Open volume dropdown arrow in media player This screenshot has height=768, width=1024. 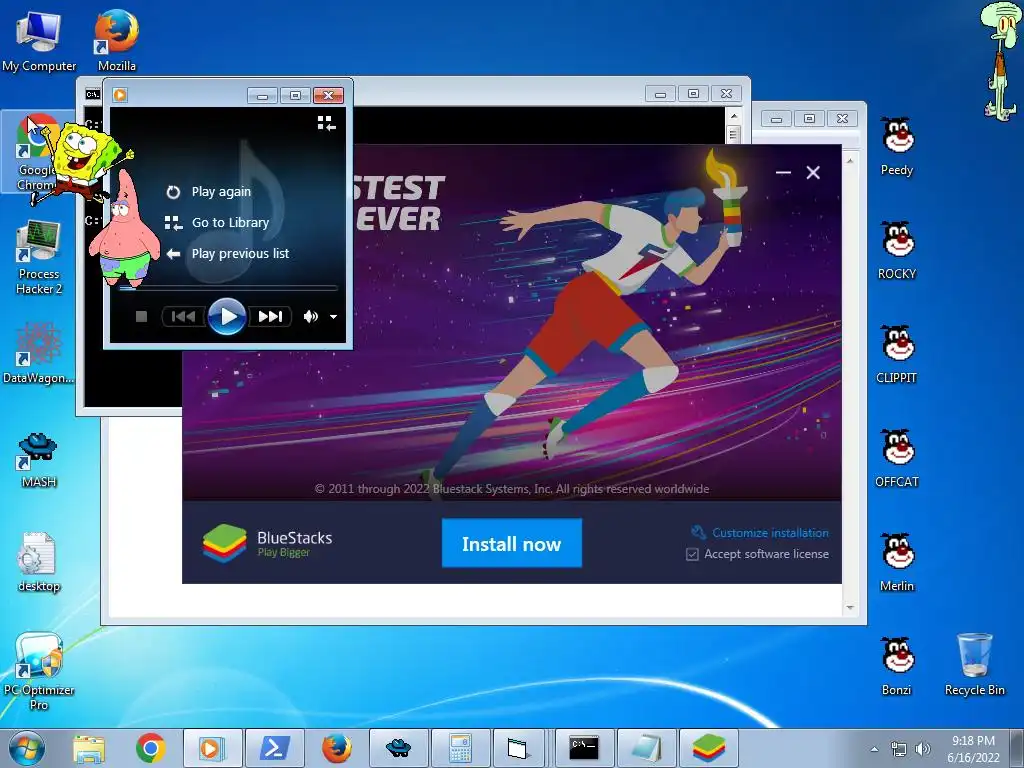coord(333,317)
